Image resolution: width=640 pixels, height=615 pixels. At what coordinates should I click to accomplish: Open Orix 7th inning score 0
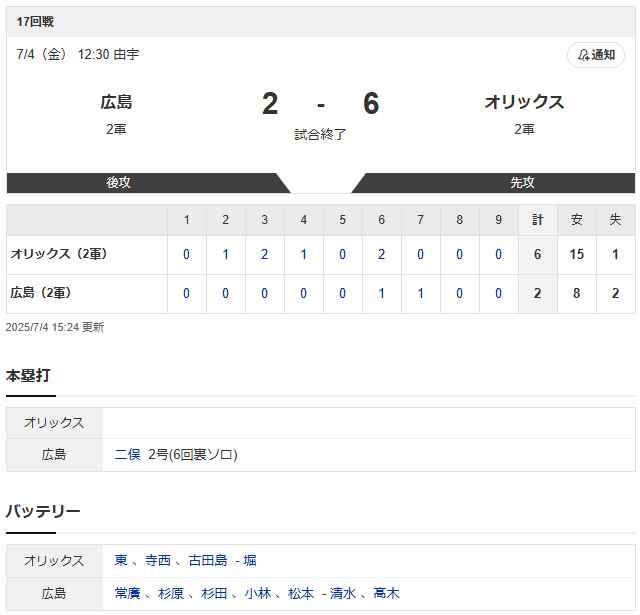(420, 254)
